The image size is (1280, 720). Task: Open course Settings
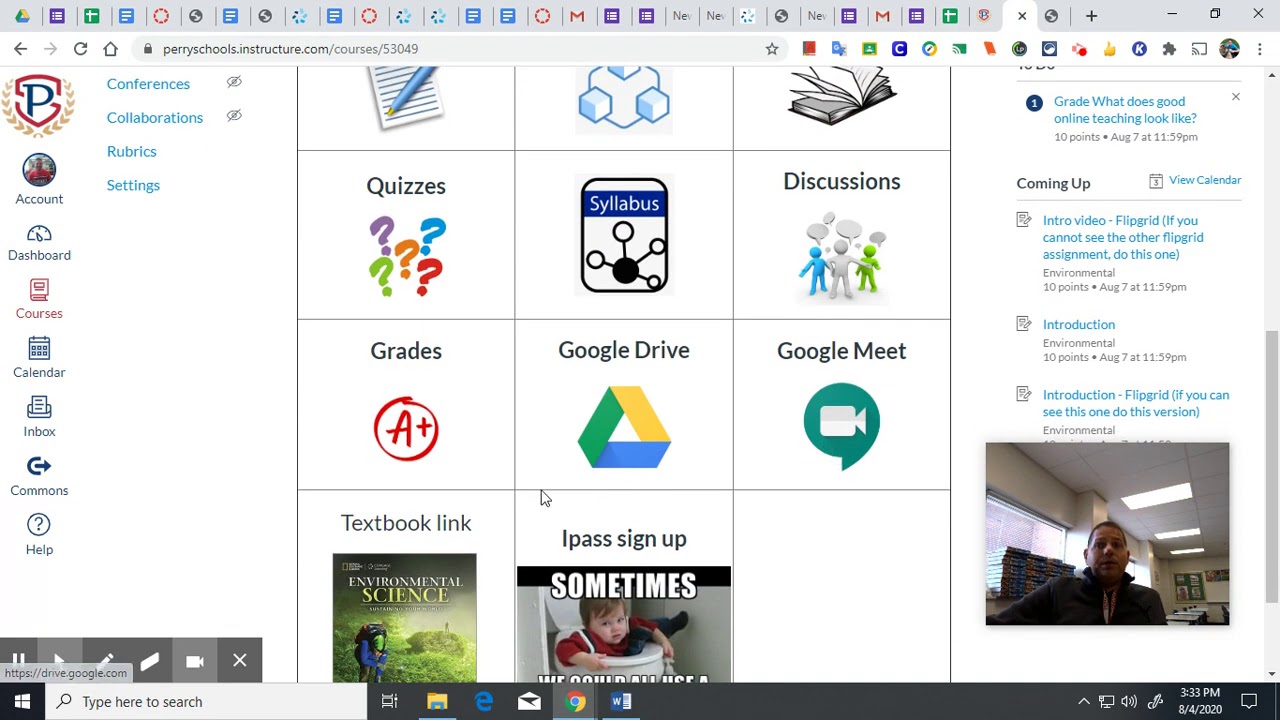(x=133, y=186)
